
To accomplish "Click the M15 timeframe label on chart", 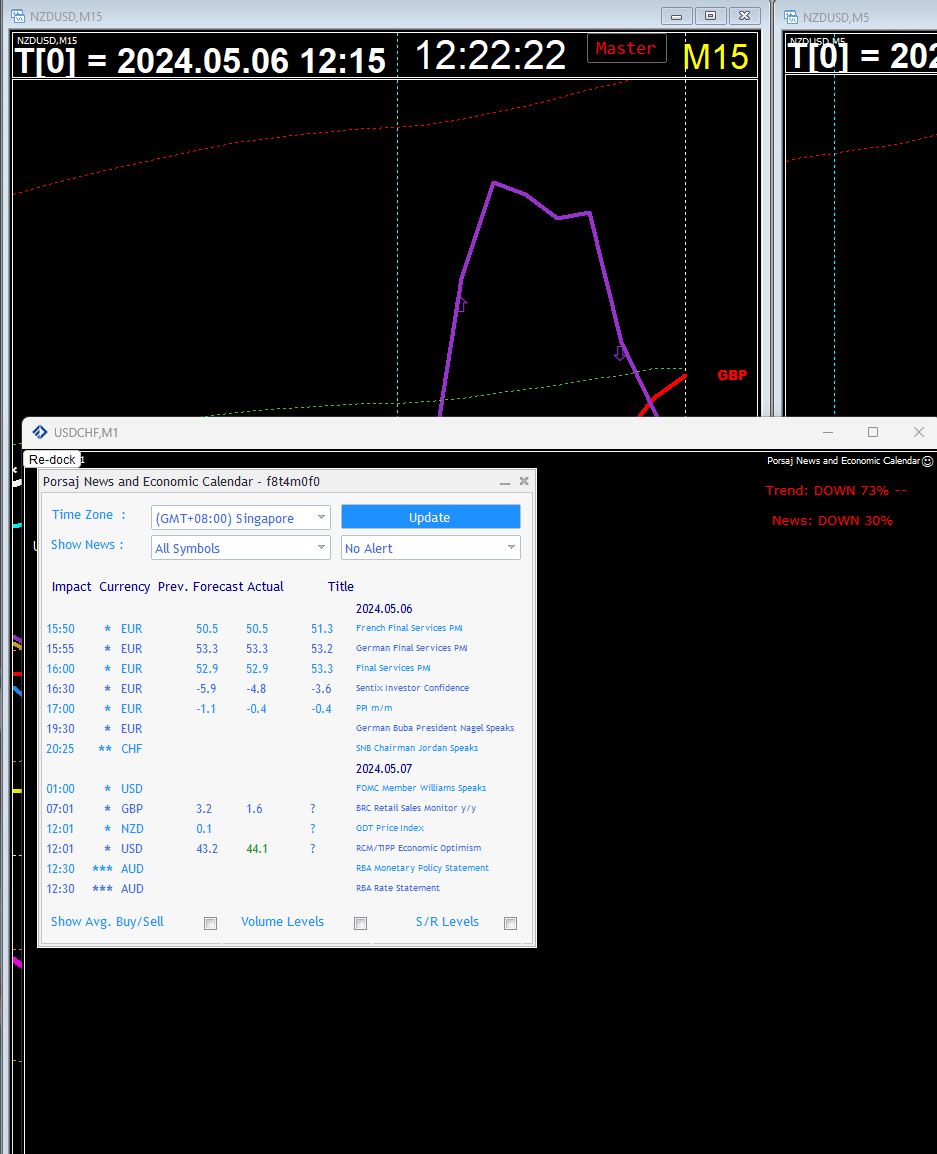I will pos(715,57).
